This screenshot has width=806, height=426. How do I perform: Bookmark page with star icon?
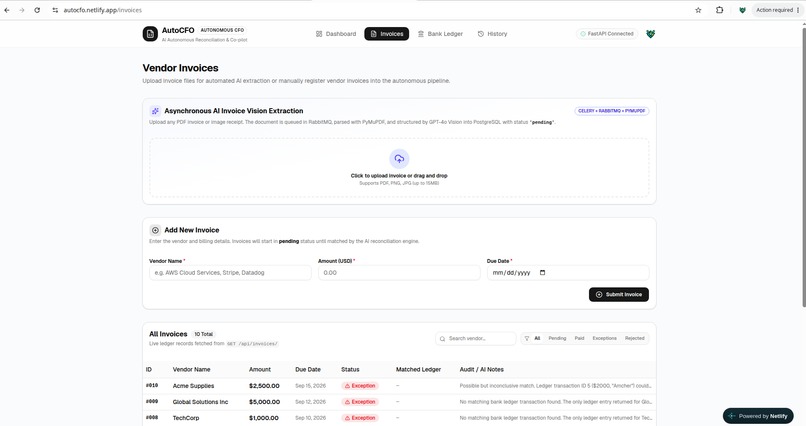coord(698,10)
